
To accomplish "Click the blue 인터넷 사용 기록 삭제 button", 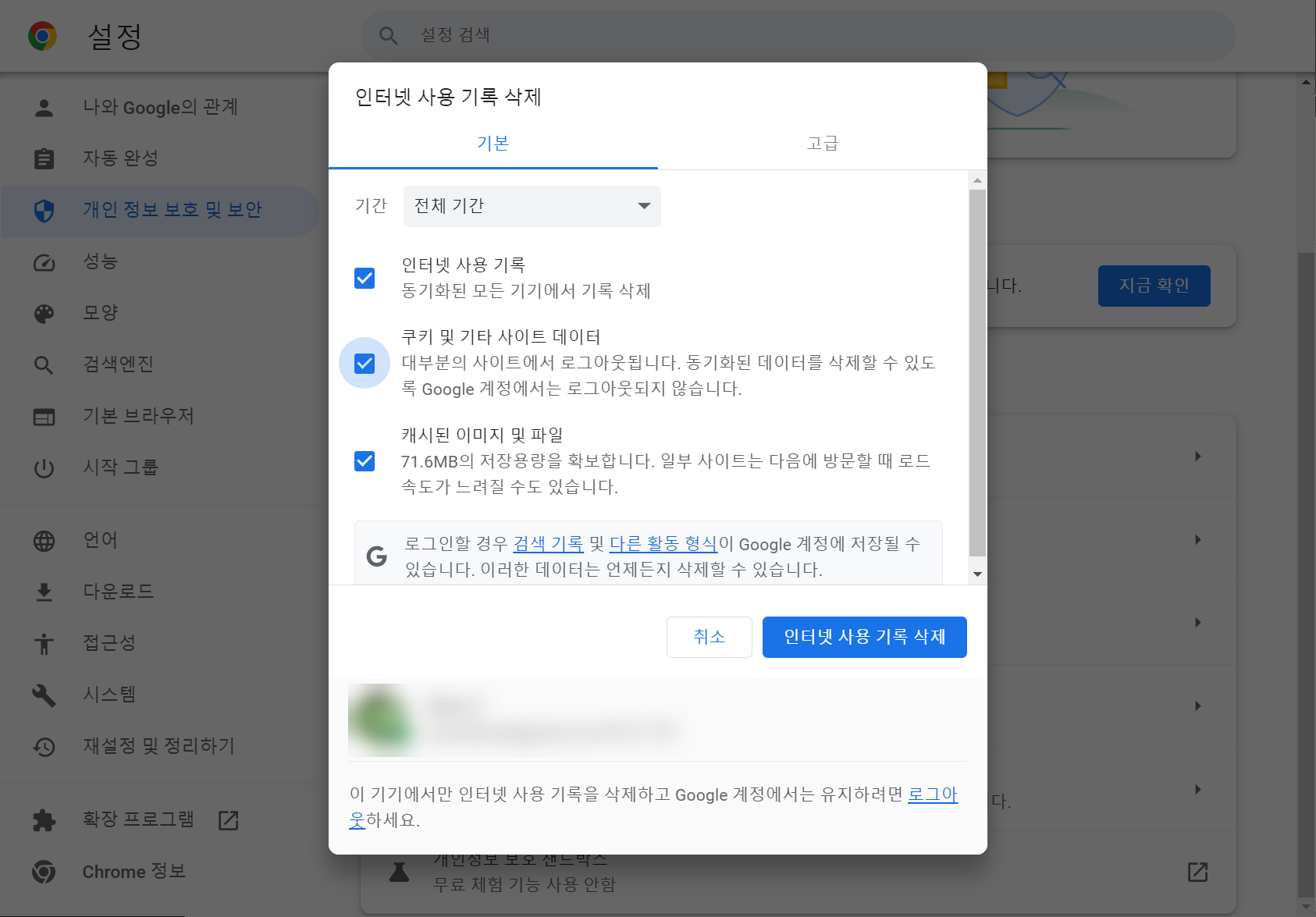I will [865, 637].
